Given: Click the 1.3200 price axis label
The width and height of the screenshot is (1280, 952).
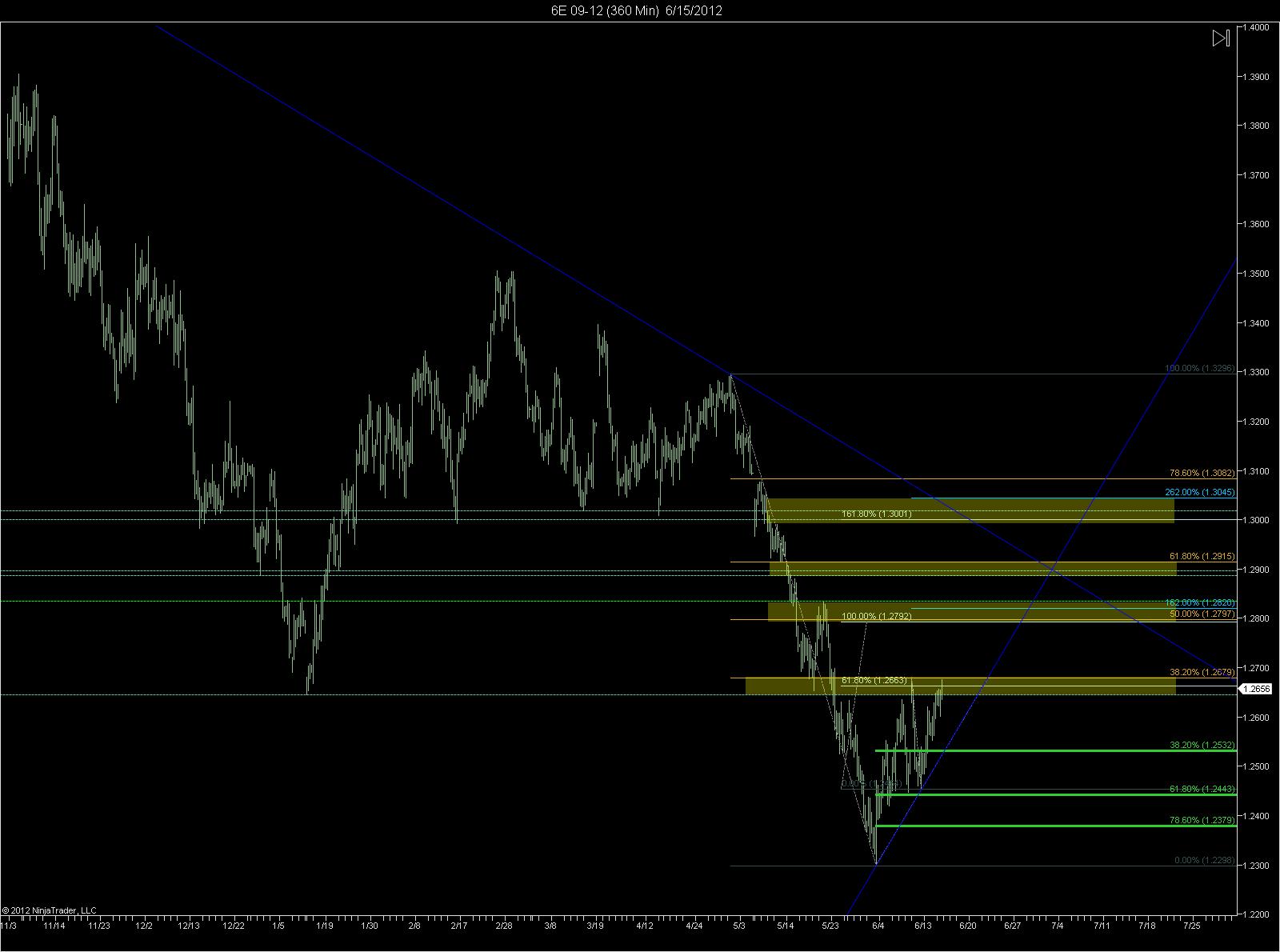Looking at the screenshot, I should 1256,422.
